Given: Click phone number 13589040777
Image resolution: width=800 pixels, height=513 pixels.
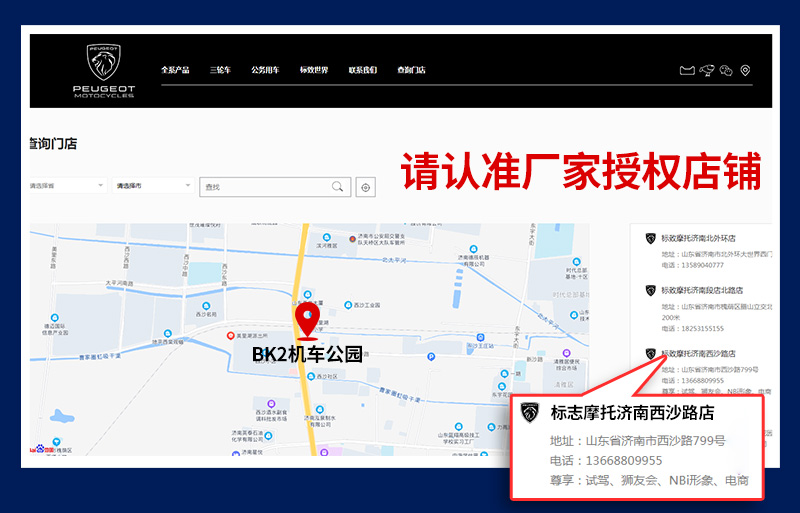Looking at the screenshot, I should point(701,265).
